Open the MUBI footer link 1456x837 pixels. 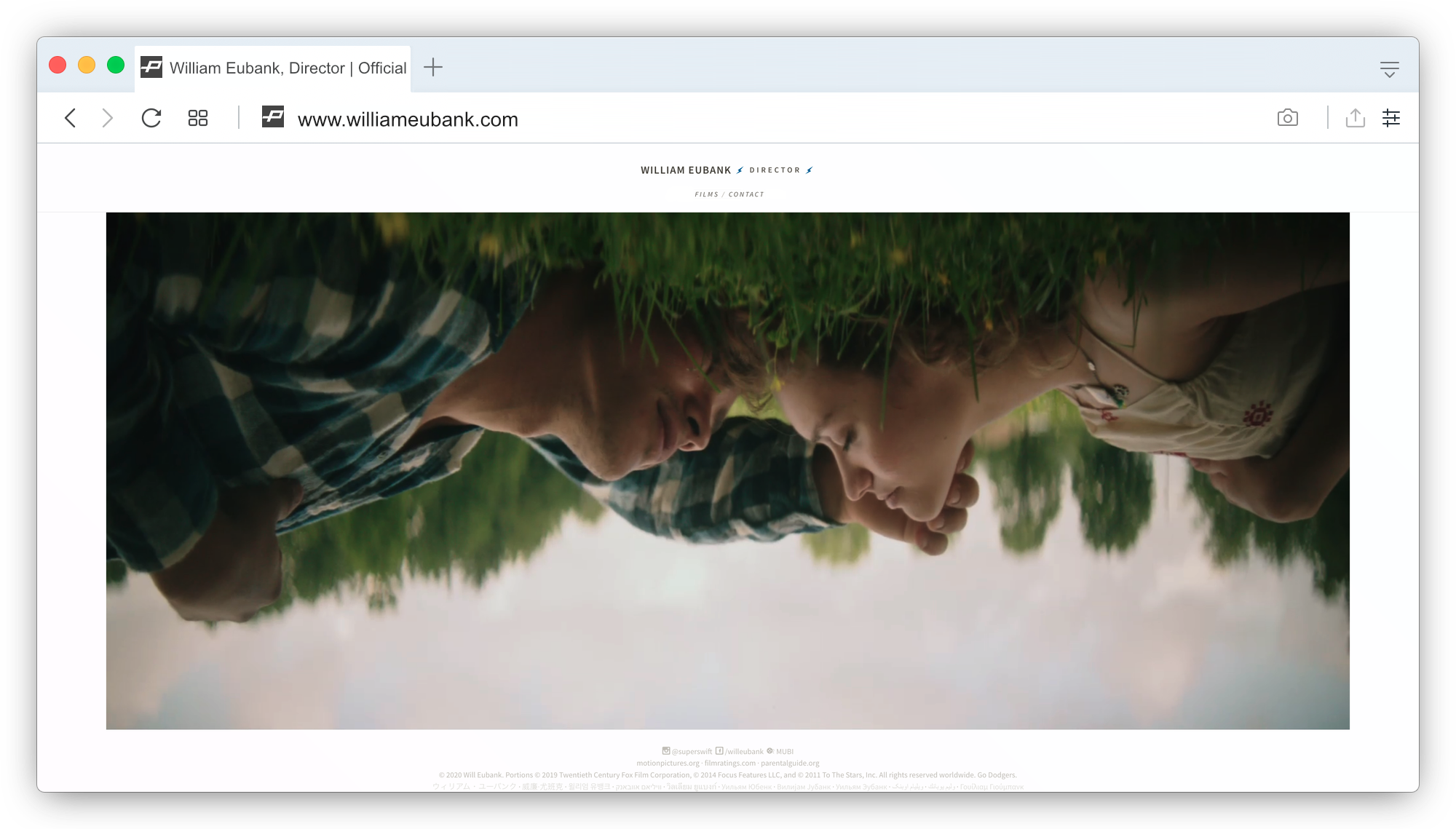point(785,752)
